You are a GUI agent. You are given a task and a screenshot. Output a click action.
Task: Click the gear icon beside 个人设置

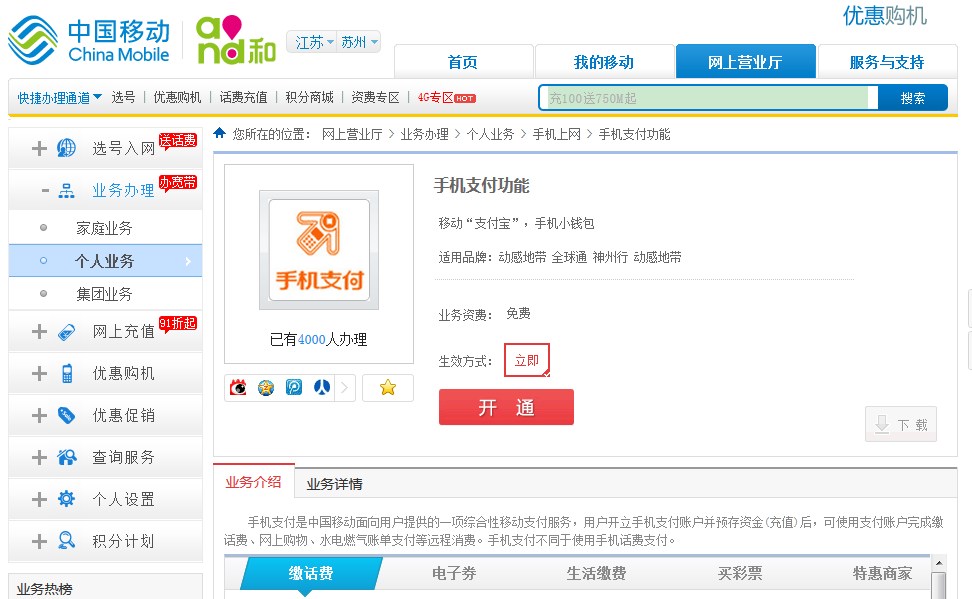[x=66, y=499]
